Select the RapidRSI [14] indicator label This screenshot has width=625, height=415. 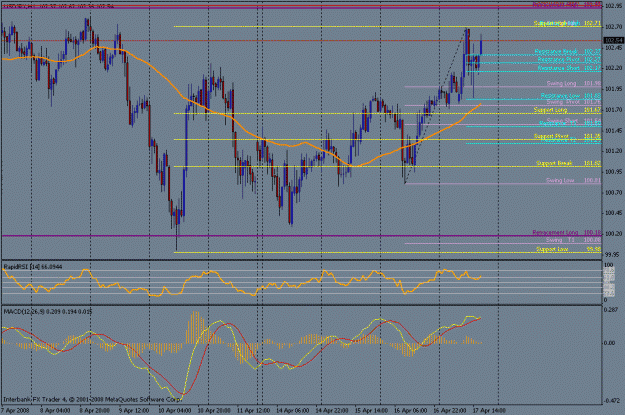(33, 266)
